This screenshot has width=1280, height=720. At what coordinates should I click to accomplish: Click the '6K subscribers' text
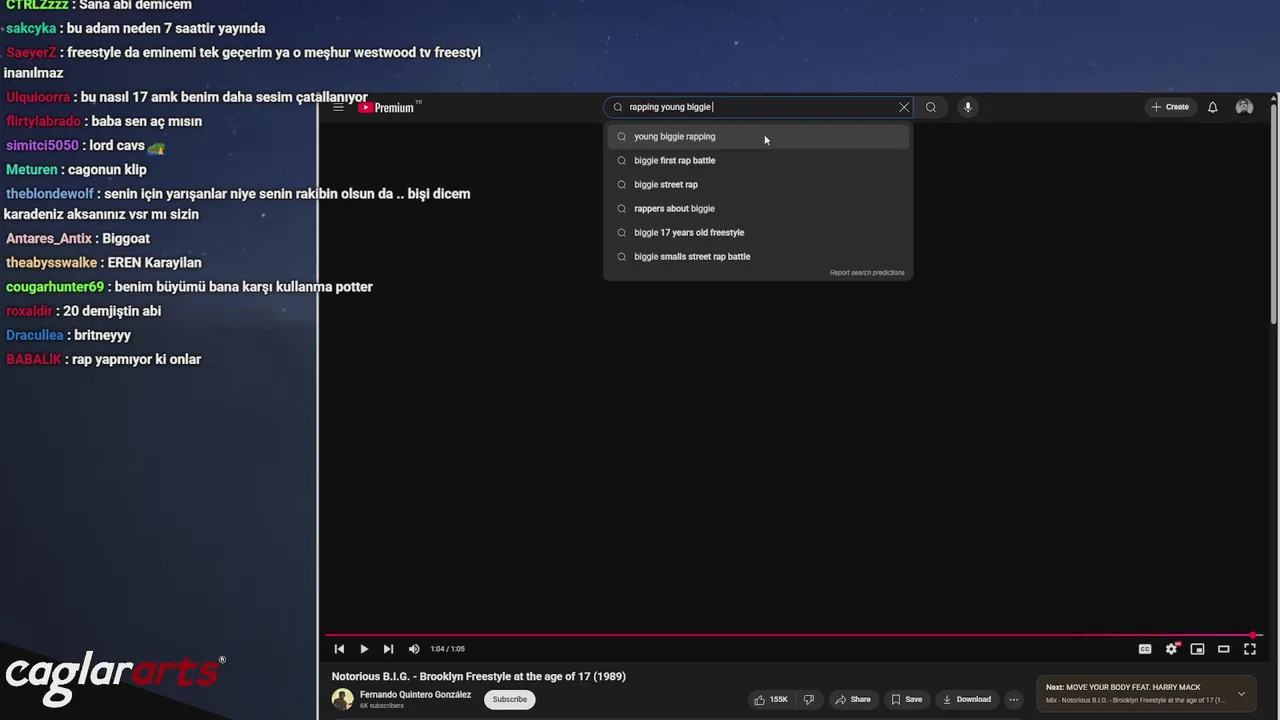382,706
